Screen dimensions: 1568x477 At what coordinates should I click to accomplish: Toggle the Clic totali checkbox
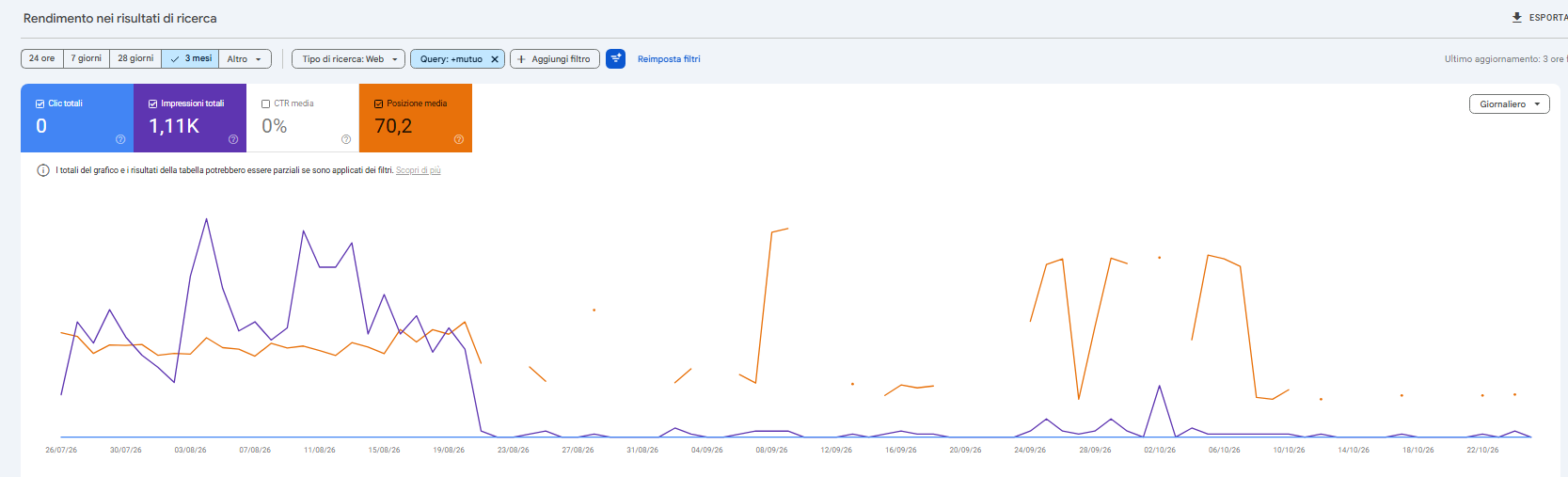(40, 103)
